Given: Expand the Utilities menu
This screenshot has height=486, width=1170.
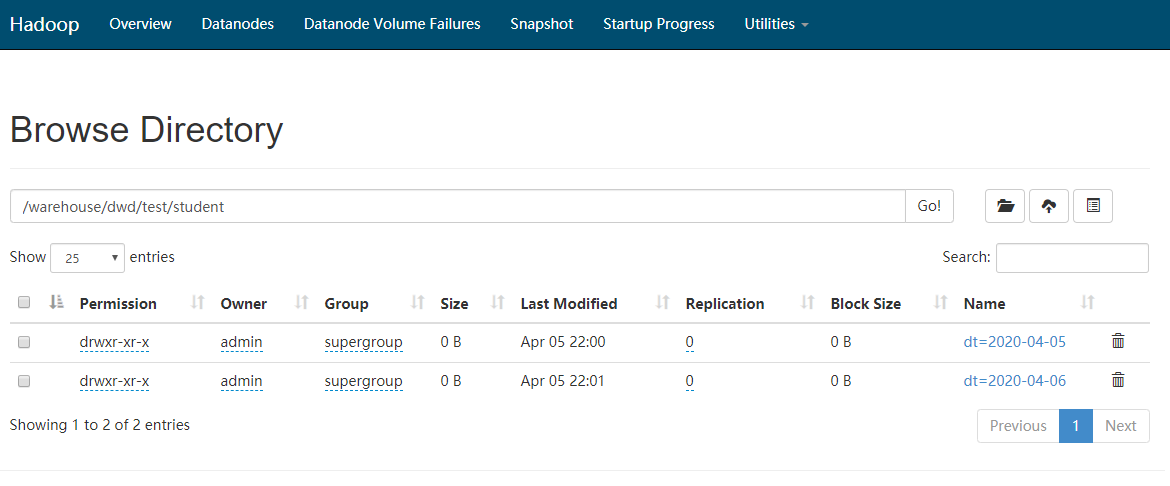Looking at the screenshot, I should coord(776,24).
